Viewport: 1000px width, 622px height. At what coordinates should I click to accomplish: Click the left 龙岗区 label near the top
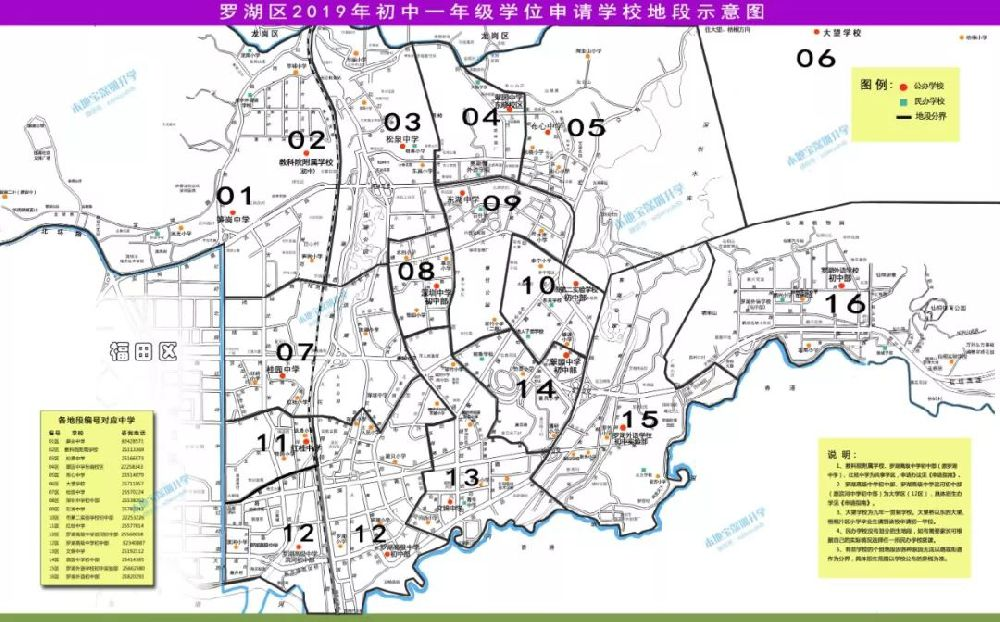pos(265,34)
